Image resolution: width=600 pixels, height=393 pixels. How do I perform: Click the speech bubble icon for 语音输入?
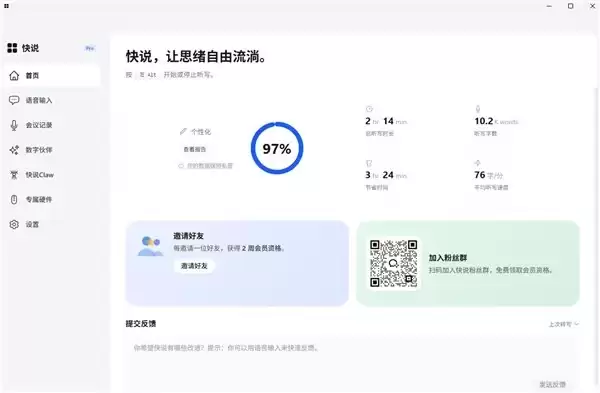coord(14,100)
